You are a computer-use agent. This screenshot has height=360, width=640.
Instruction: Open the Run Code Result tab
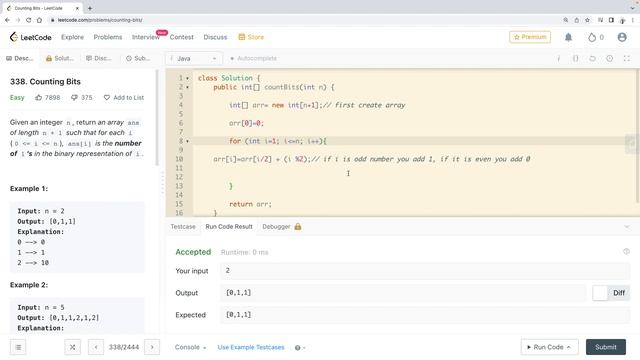(229, 227)
